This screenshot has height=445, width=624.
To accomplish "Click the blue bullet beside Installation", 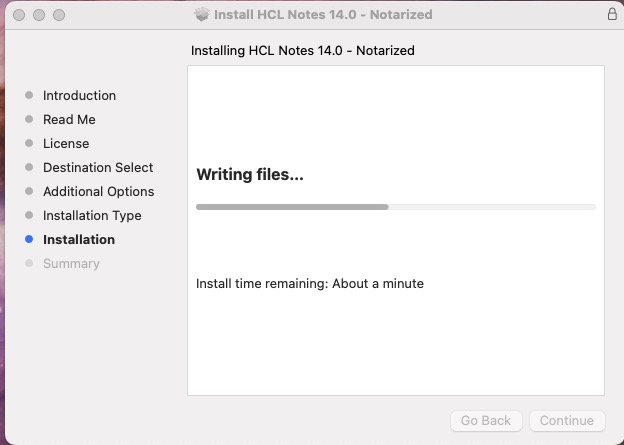I will (29, 240).
